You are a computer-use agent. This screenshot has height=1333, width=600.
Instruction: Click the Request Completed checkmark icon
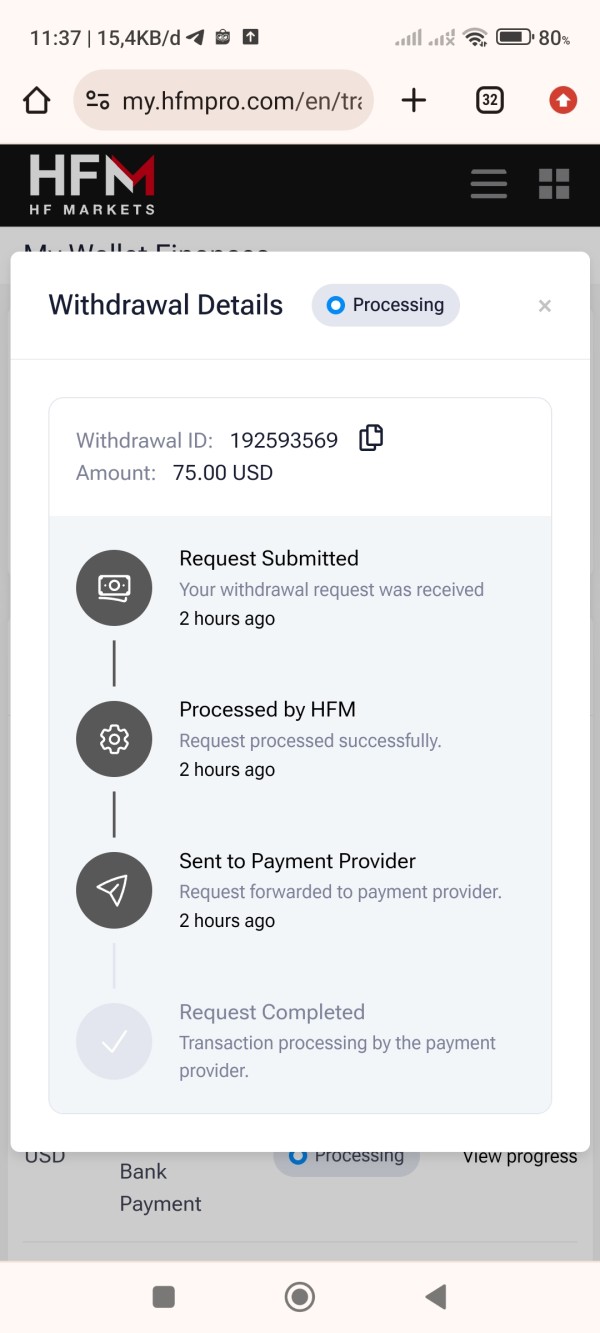tap(114, 1042)
